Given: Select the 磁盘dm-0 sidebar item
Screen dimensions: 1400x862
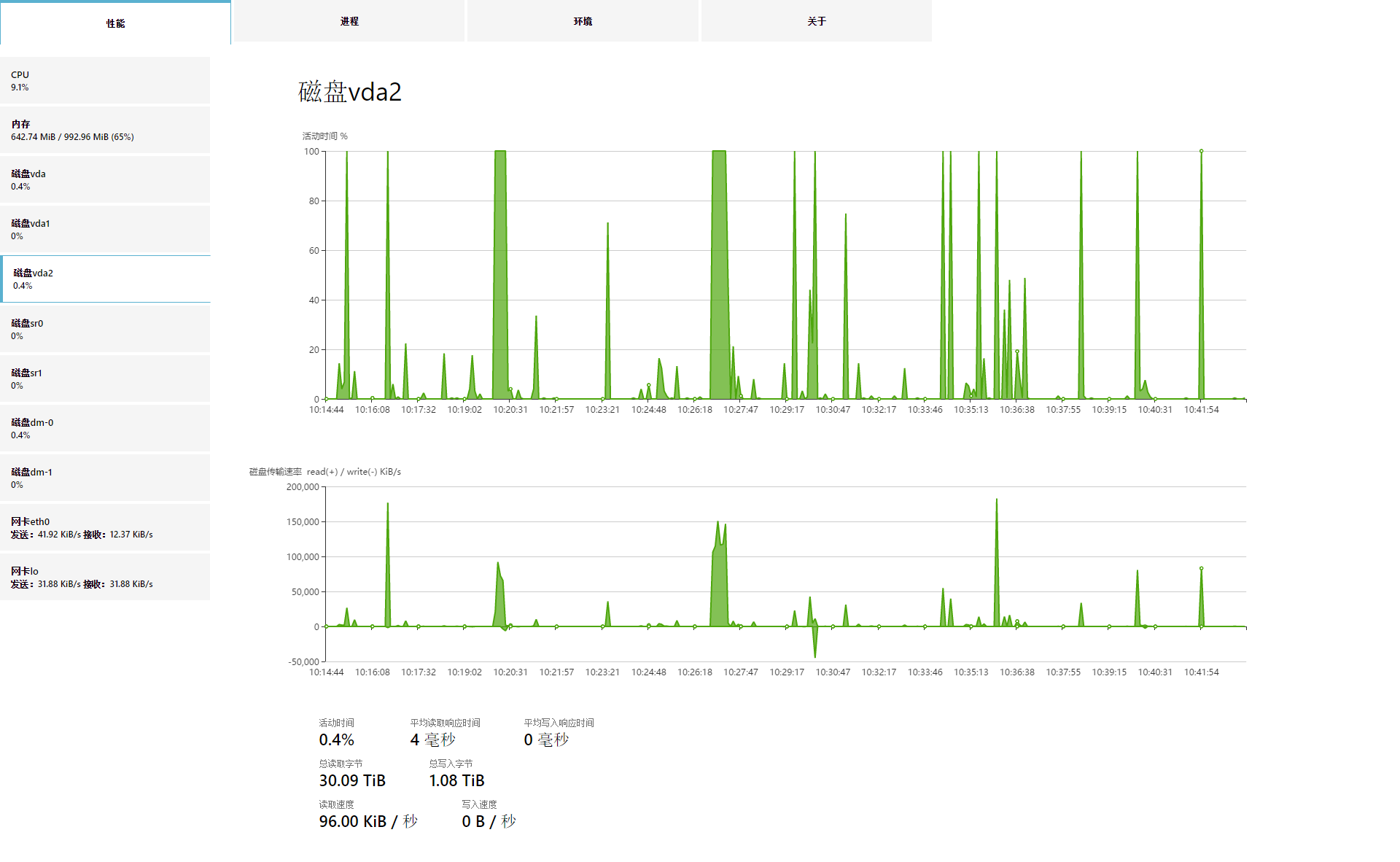Looking at the screenshot, I should (x=105, y=428).
